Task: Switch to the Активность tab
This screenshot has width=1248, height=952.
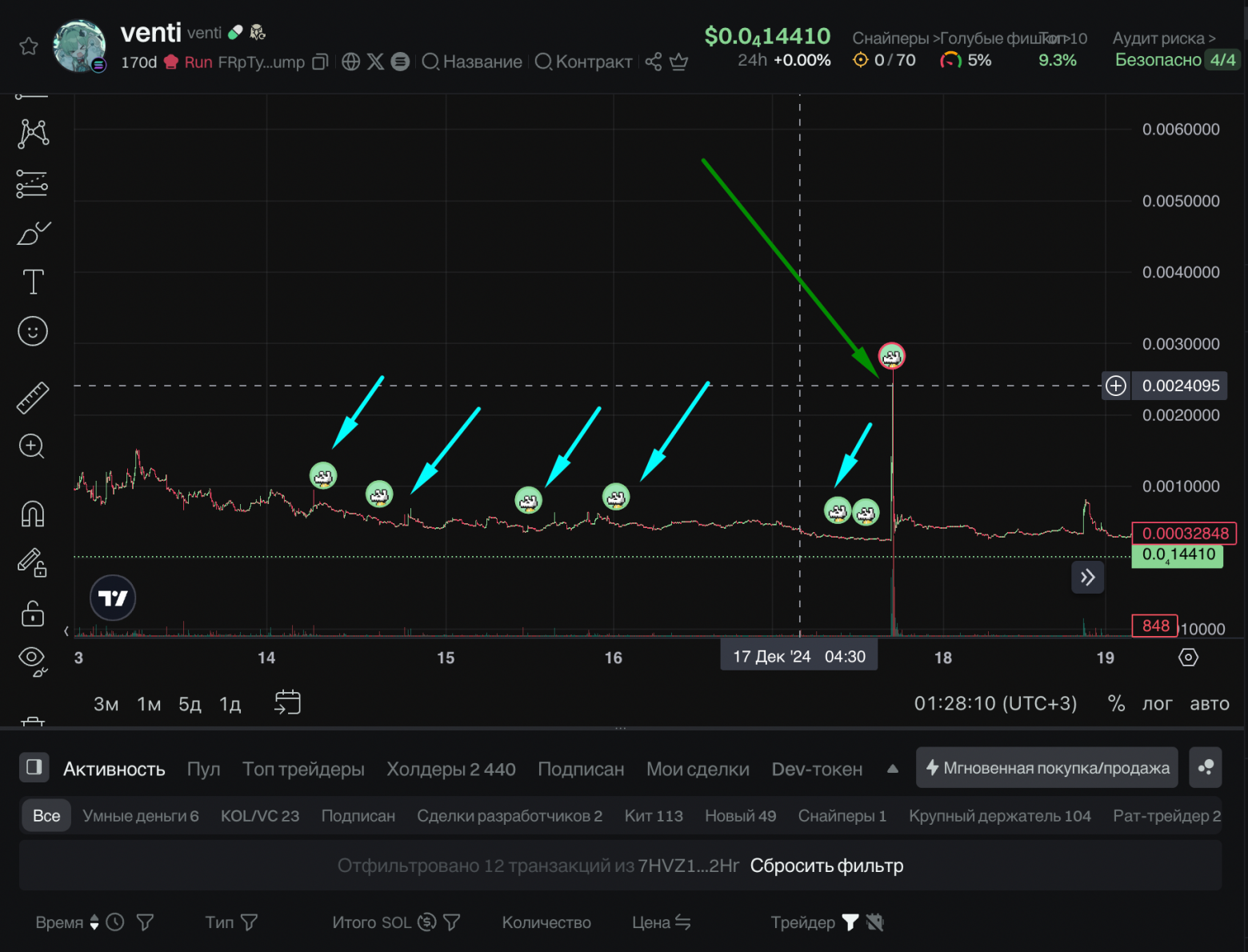Action: [x=114, y=769]
